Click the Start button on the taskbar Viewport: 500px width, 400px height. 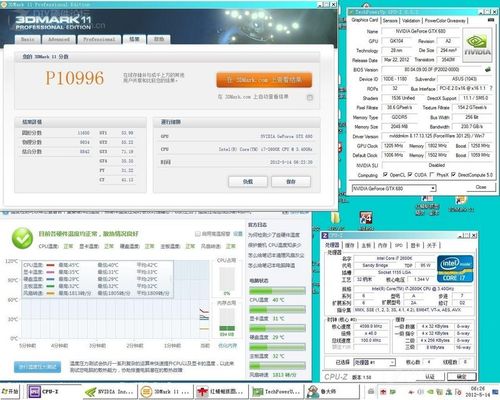[10, 391]
